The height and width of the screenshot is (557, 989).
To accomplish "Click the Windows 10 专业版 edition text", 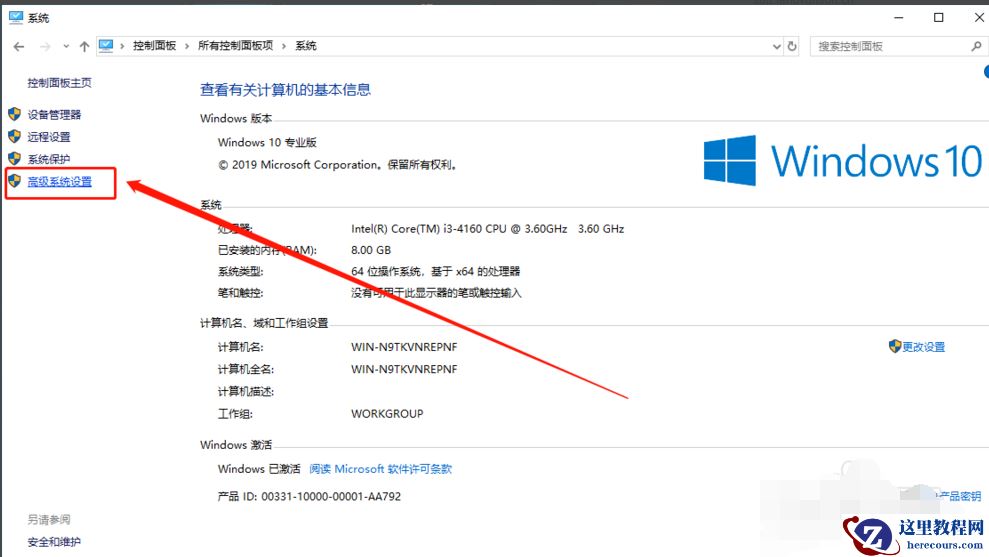I will pyautogui.click(x=267, y=143).
